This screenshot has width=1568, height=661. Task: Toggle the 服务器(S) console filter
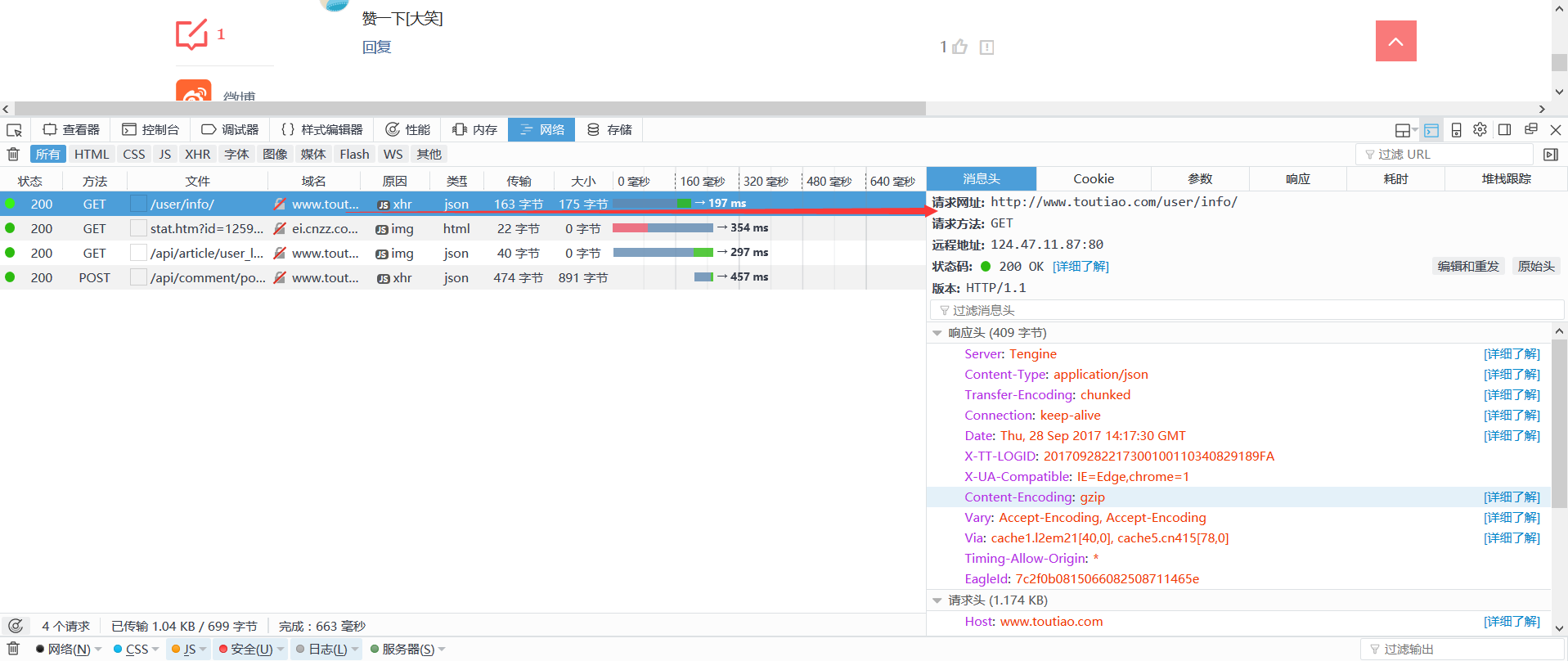click(x=402, y=649)
